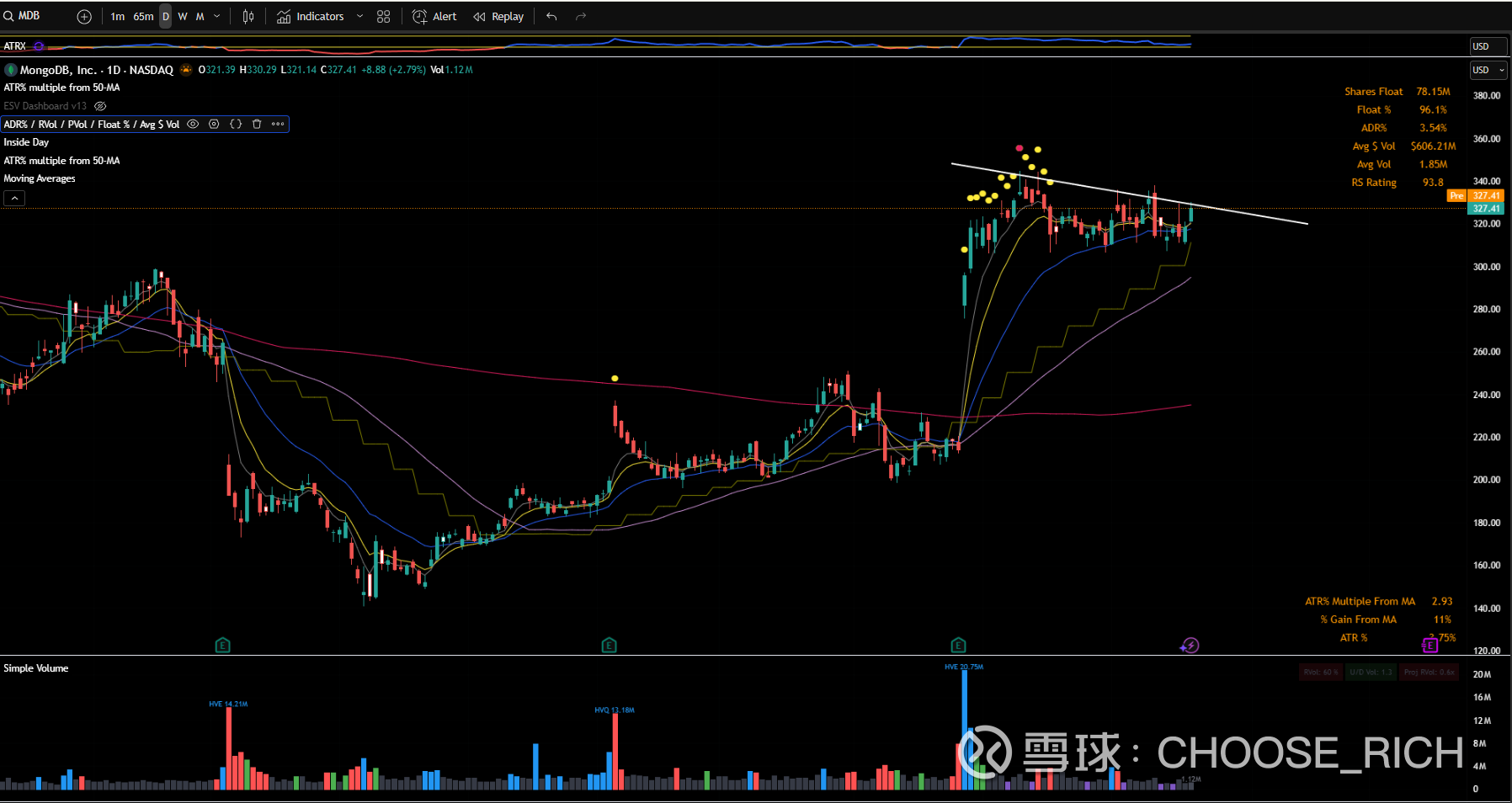
Task: Hide the ADR% / RVol / PVol indicator
Action: tap(193, 125)
